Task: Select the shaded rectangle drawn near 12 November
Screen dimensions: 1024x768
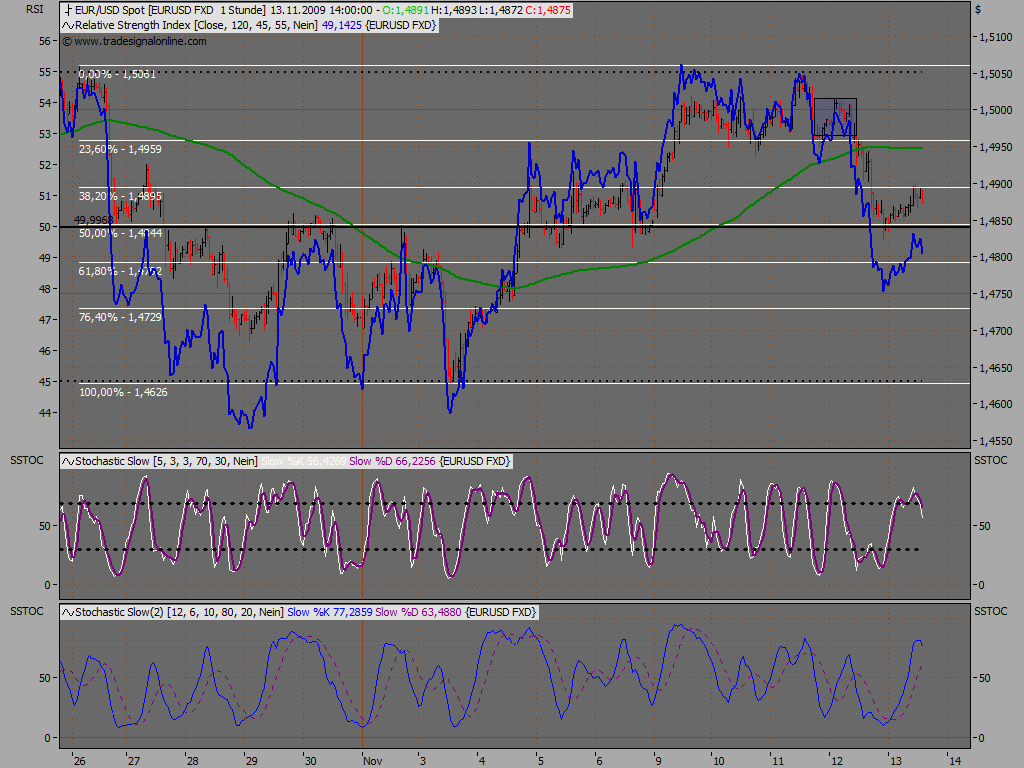Action: [x=835, y=117]
